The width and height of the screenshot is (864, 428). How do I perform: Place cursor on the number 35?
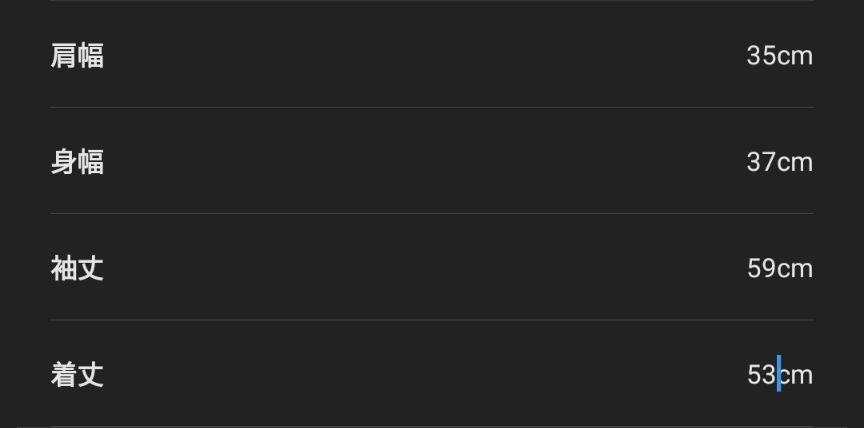point(762,56)
